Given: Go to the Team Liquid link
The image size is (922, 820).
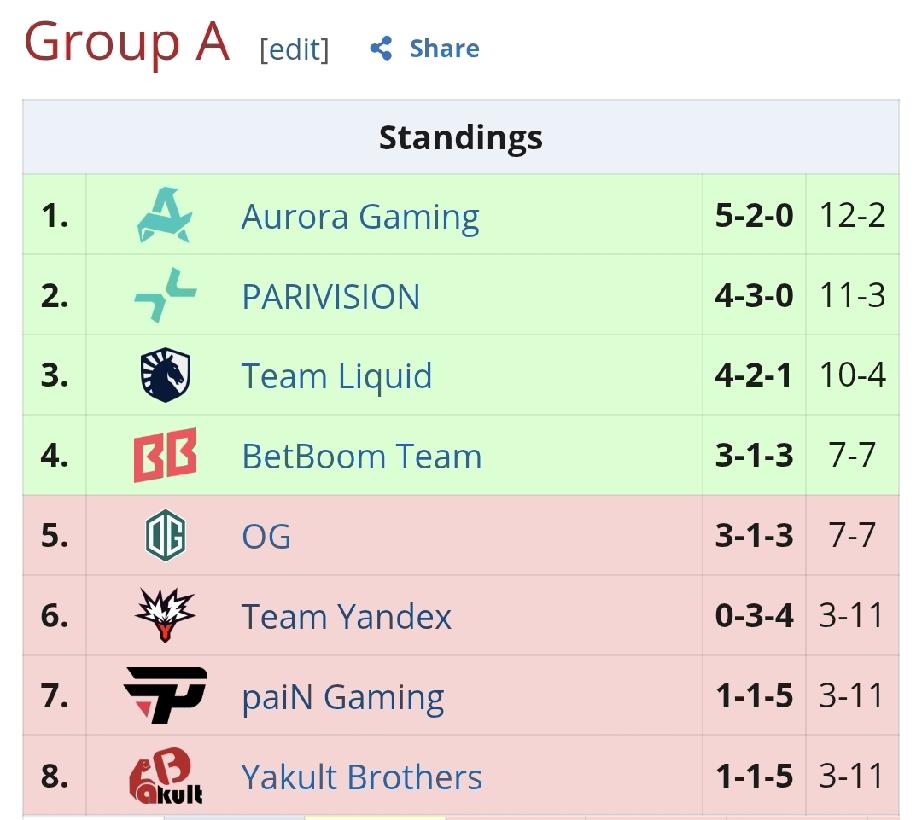Looking at the screenshot, I should pyautogui.click(x=337, y=377).
